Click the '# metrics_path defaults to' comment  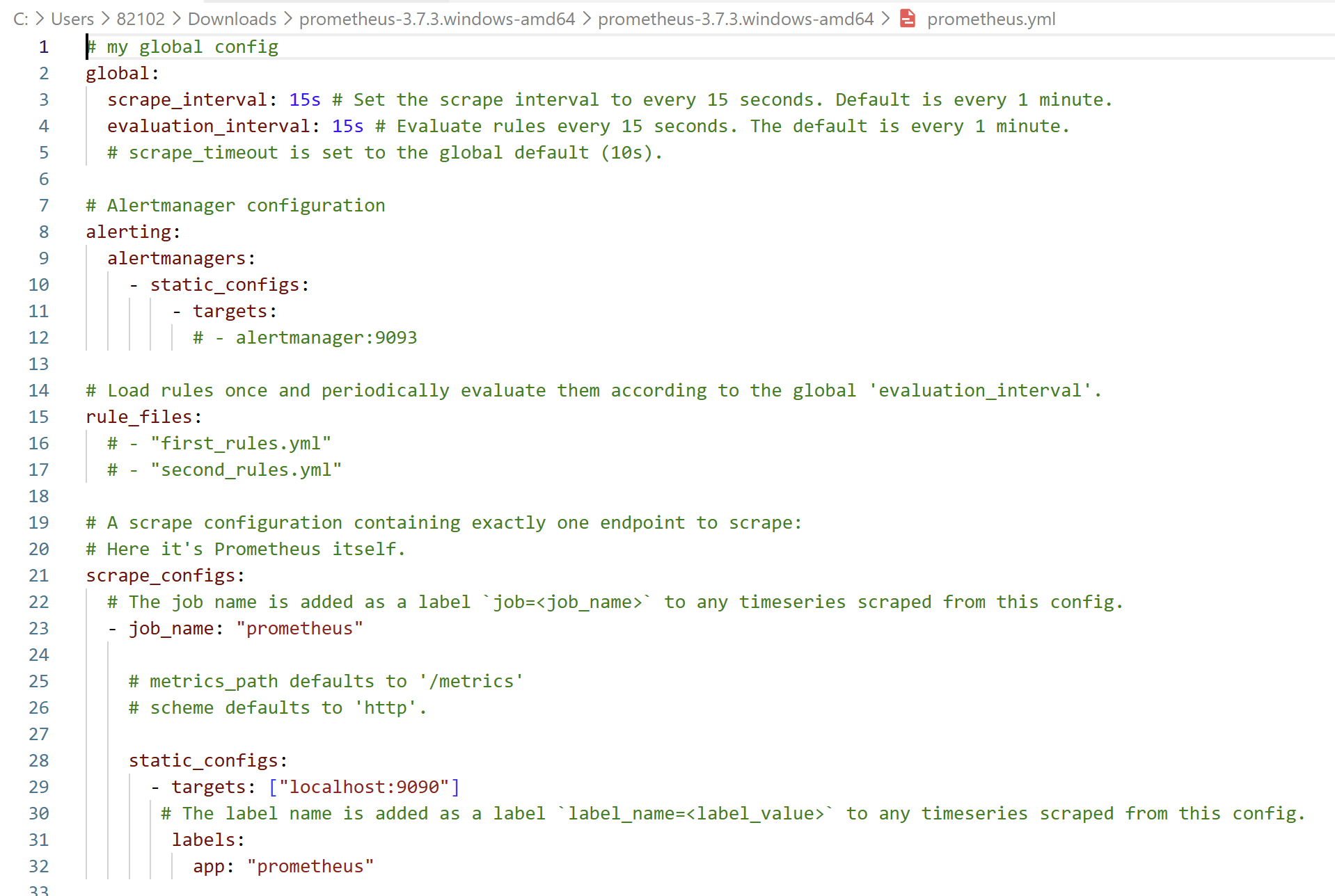coord(326,681)
